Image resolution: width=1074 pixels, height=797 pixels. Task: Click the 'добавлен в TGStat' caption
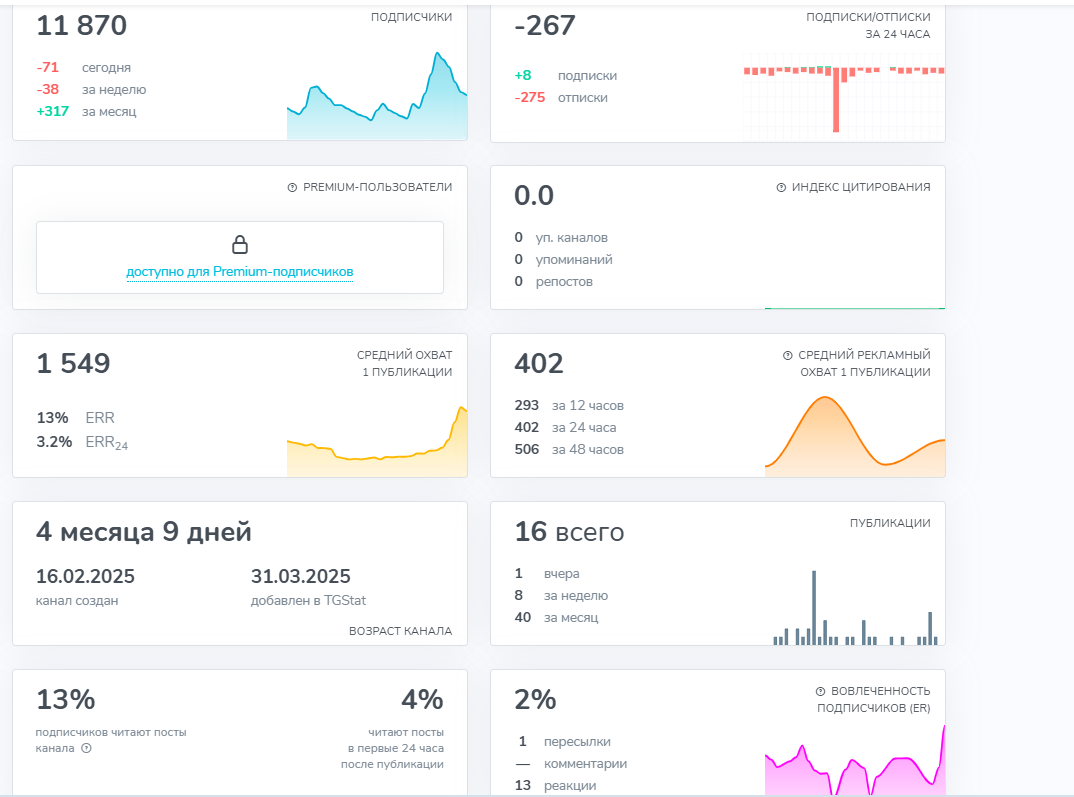pos(308,601)
